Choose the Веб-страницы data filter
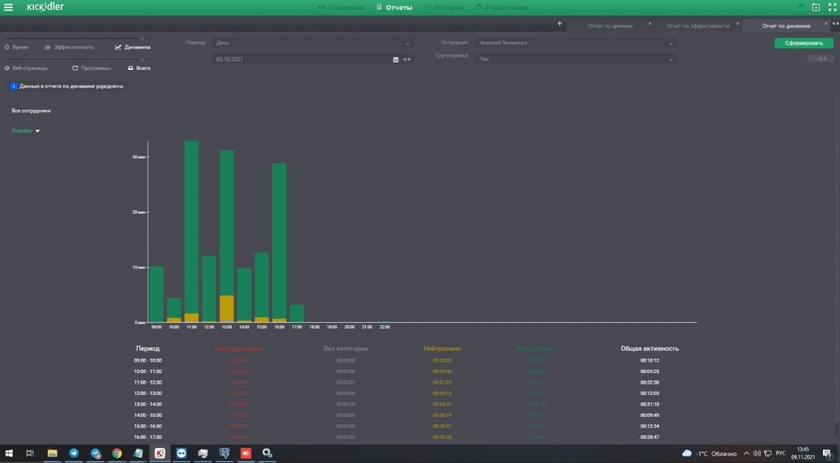This screenshot has height=463, width=840. (x=26, y=68)
